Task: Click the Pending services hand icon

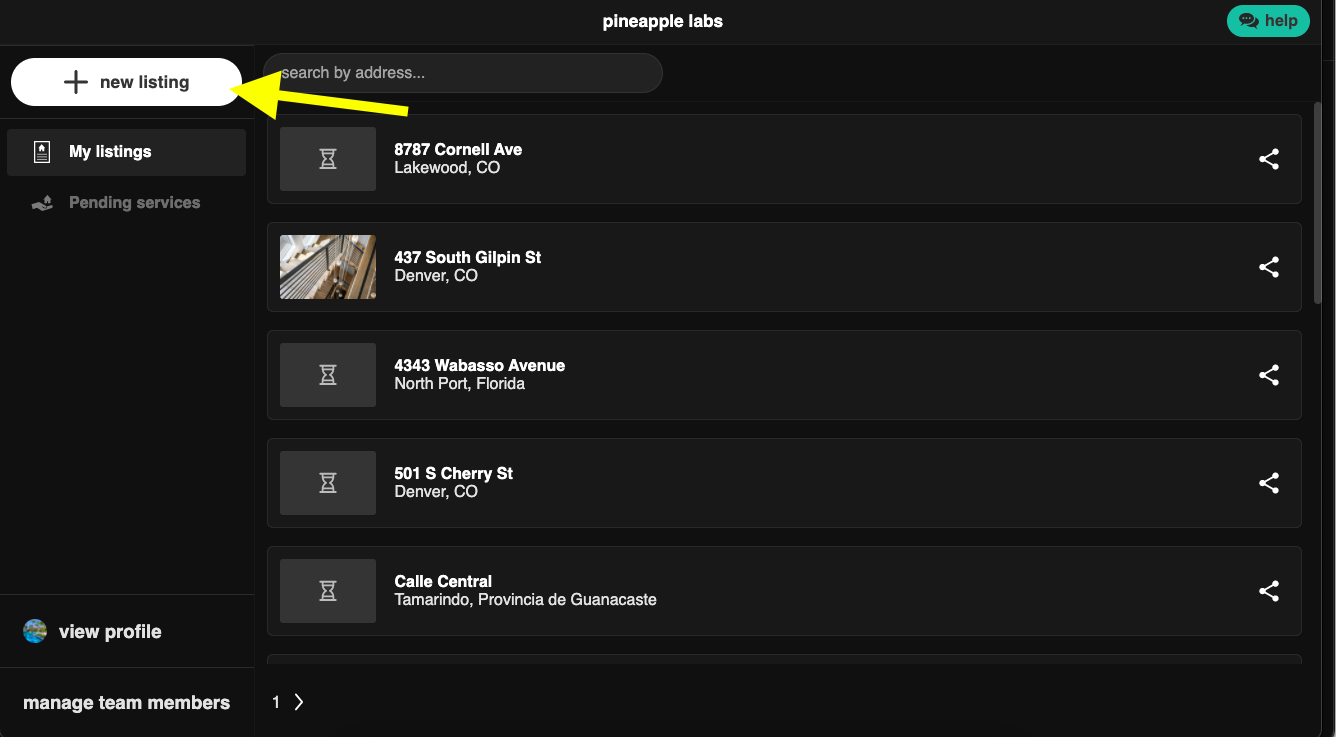Action: pos(41,203)
